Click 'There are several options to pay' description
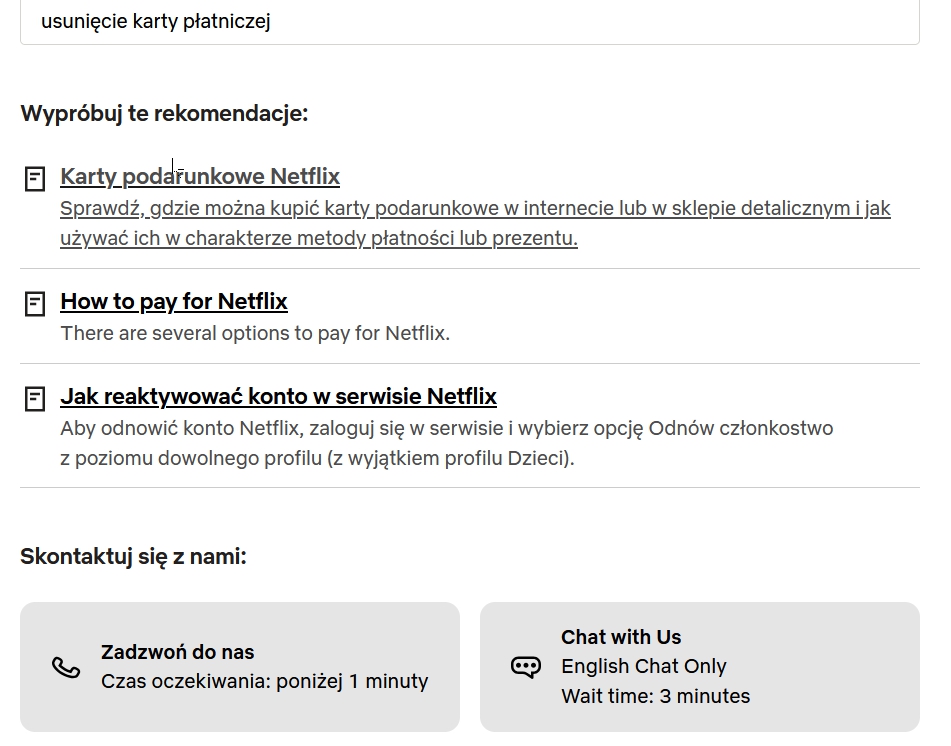951x746 pixels. click(255, 333)
